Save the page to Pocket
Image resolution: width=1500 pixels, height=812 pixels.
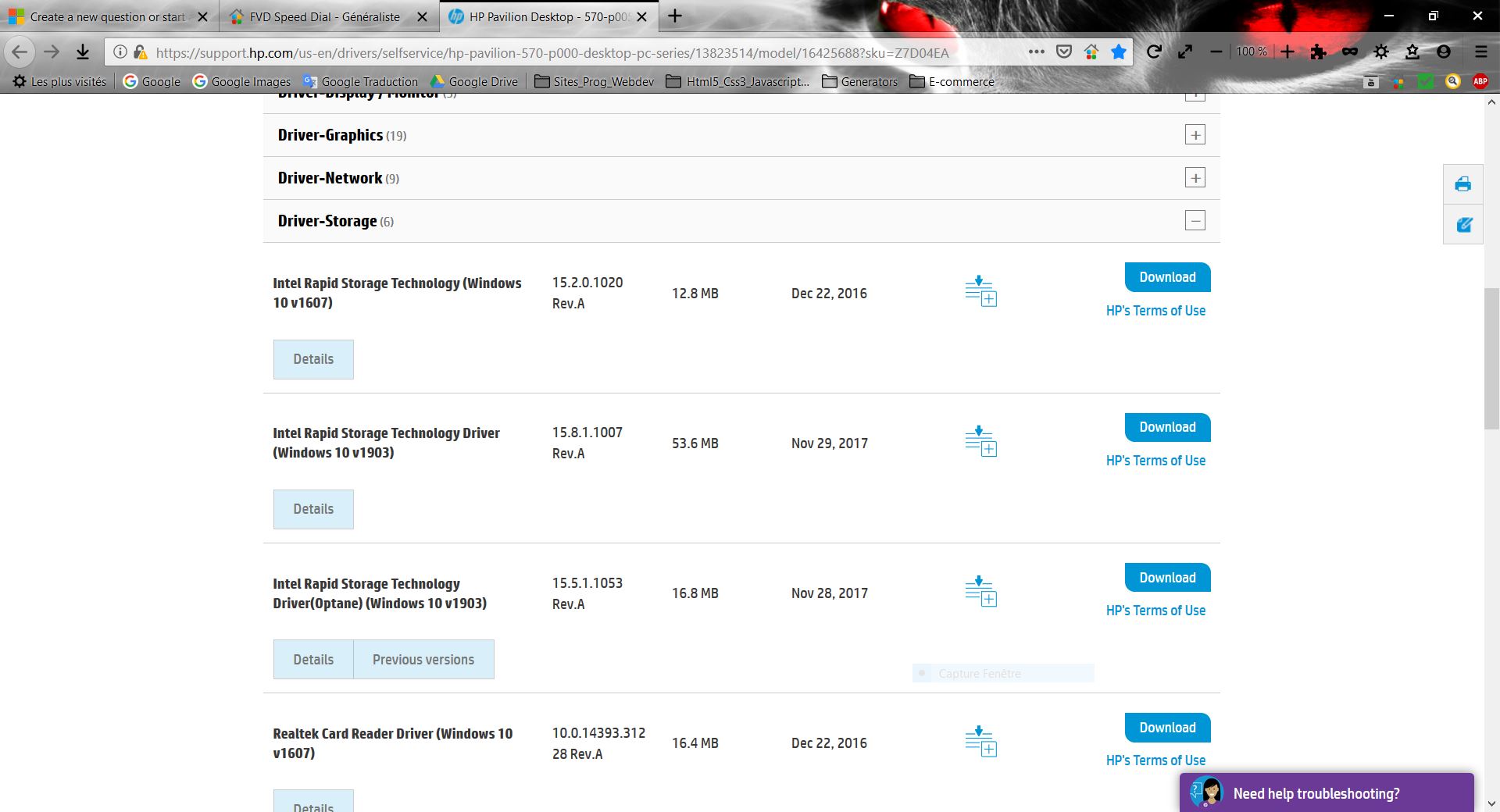[x=1063, y=52]
